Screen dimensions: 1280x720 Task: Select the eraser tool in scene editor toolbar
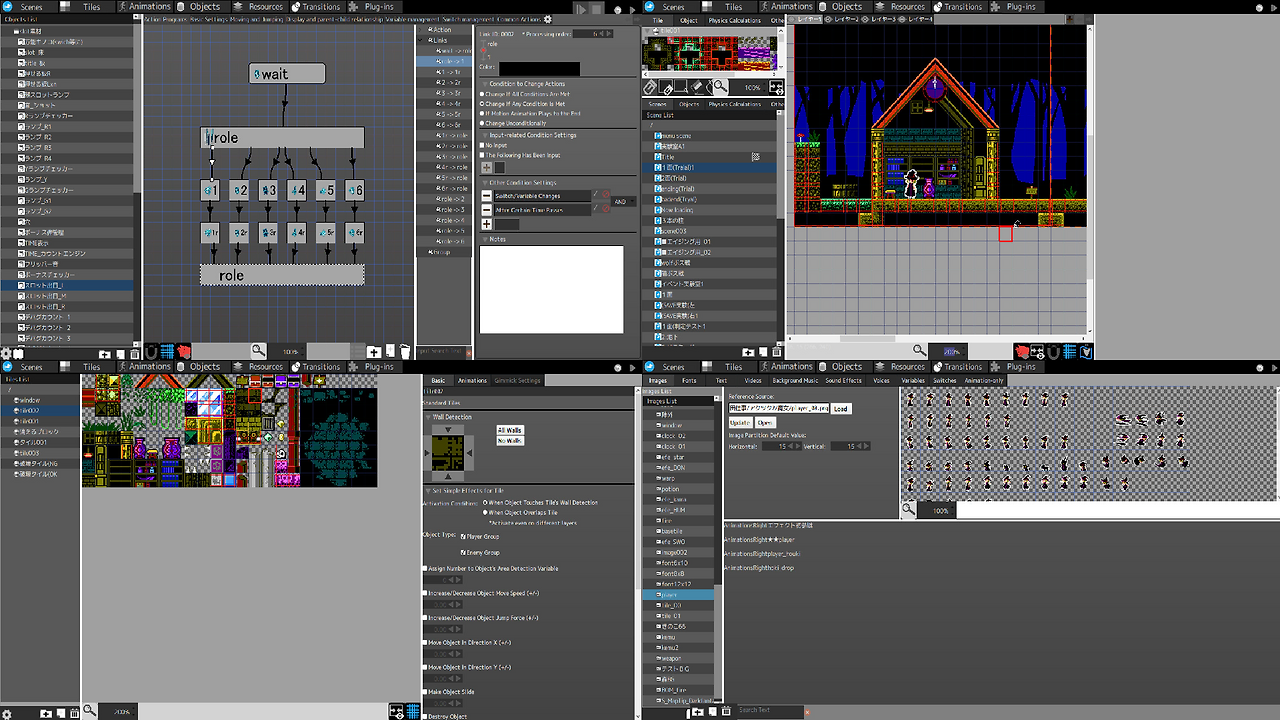click(x=698, y=88)
